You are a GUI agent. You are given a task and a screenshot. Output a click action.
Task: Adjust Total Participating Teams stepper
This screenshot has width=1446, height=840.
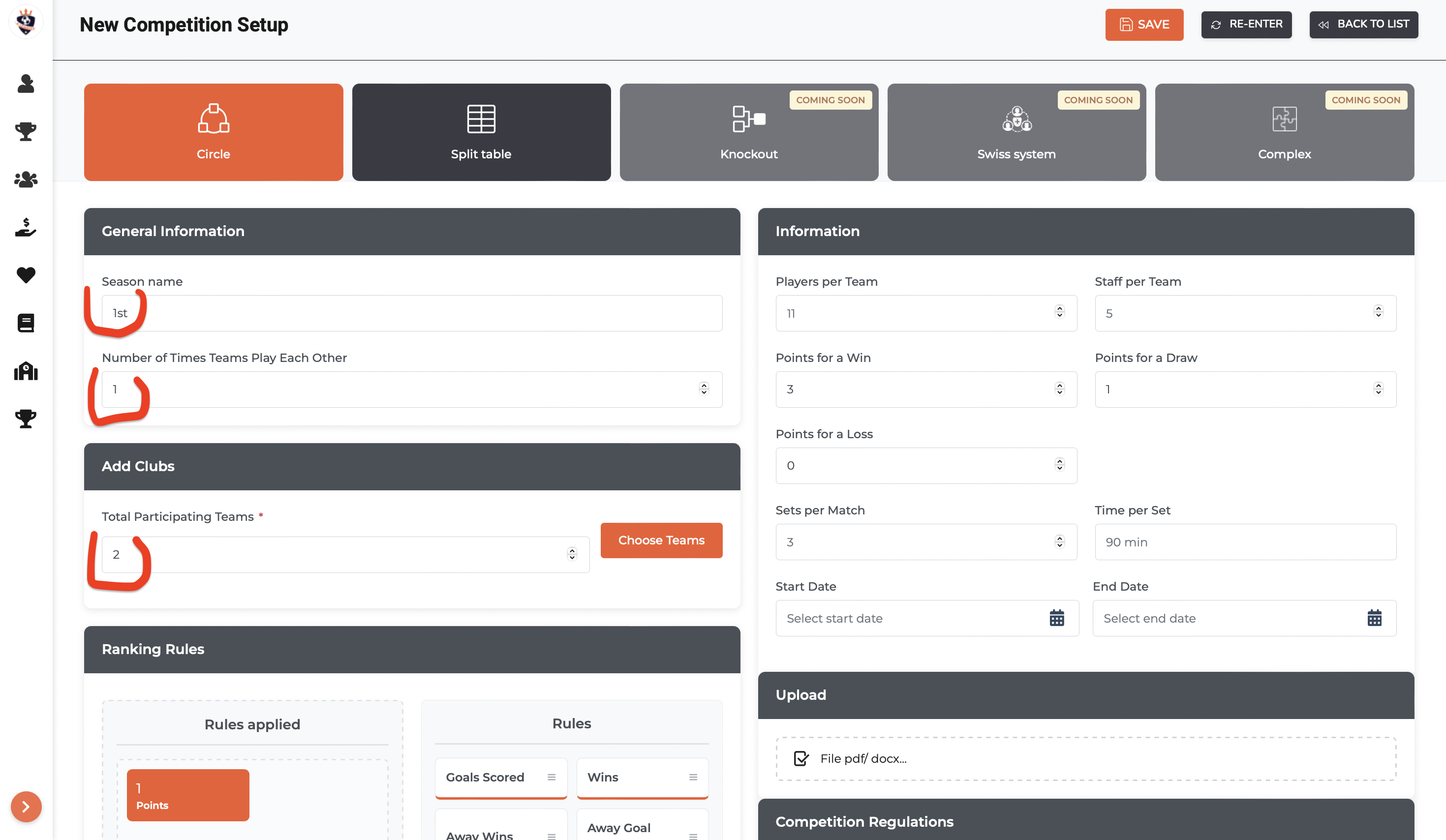pyautogui.click(x=572, y=554)
